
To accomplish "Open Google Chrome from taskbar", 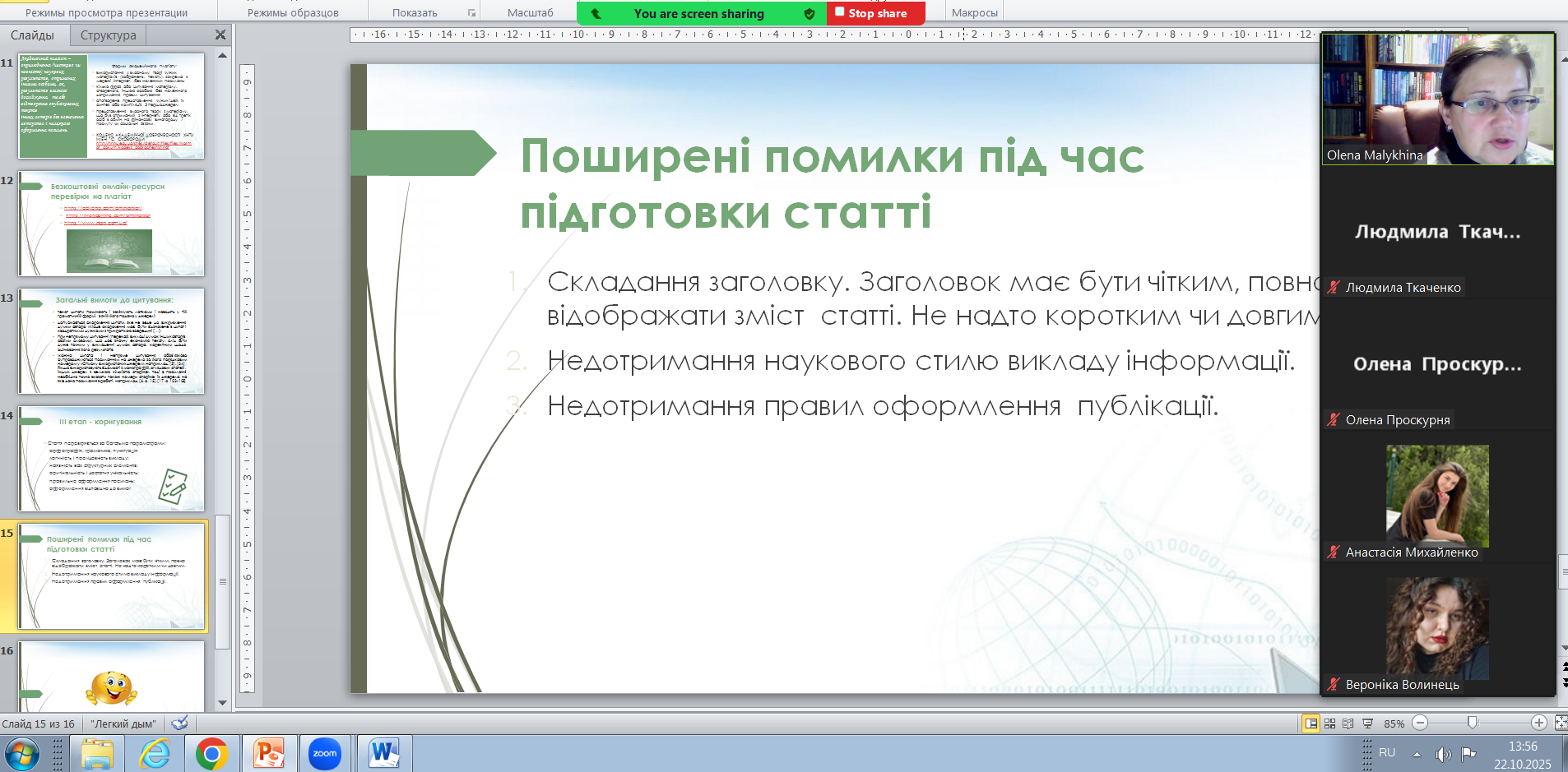I will (x=211, y=753).
